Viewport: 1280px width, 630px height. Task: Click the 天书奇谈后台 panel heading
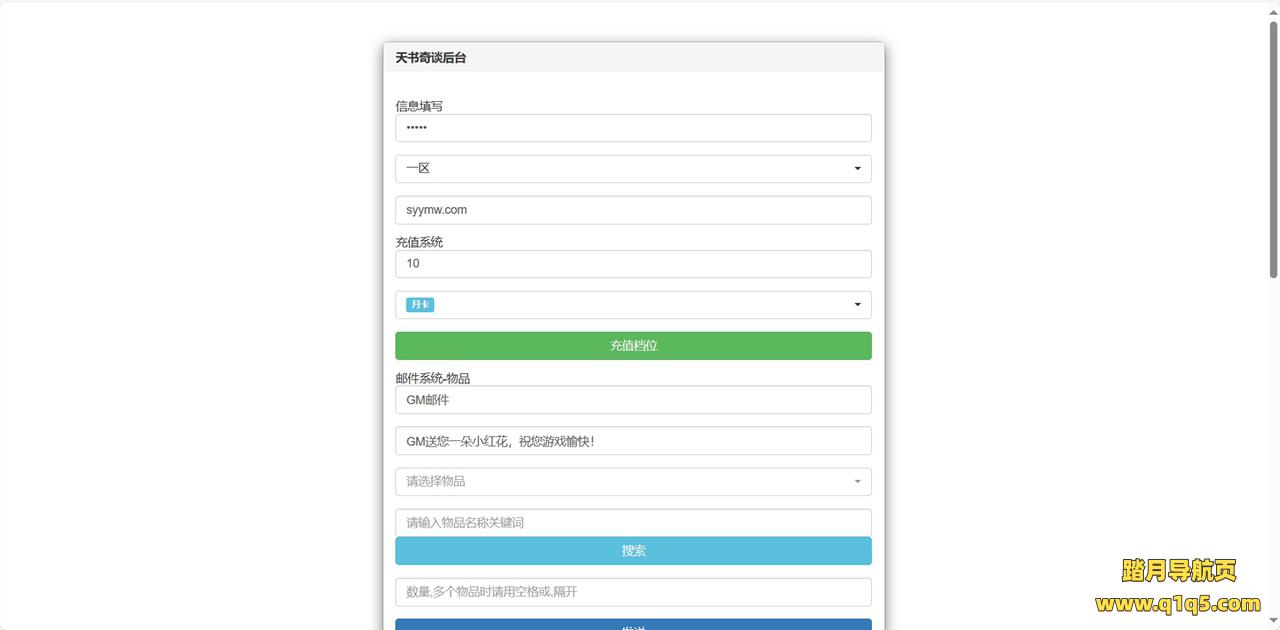431,58
